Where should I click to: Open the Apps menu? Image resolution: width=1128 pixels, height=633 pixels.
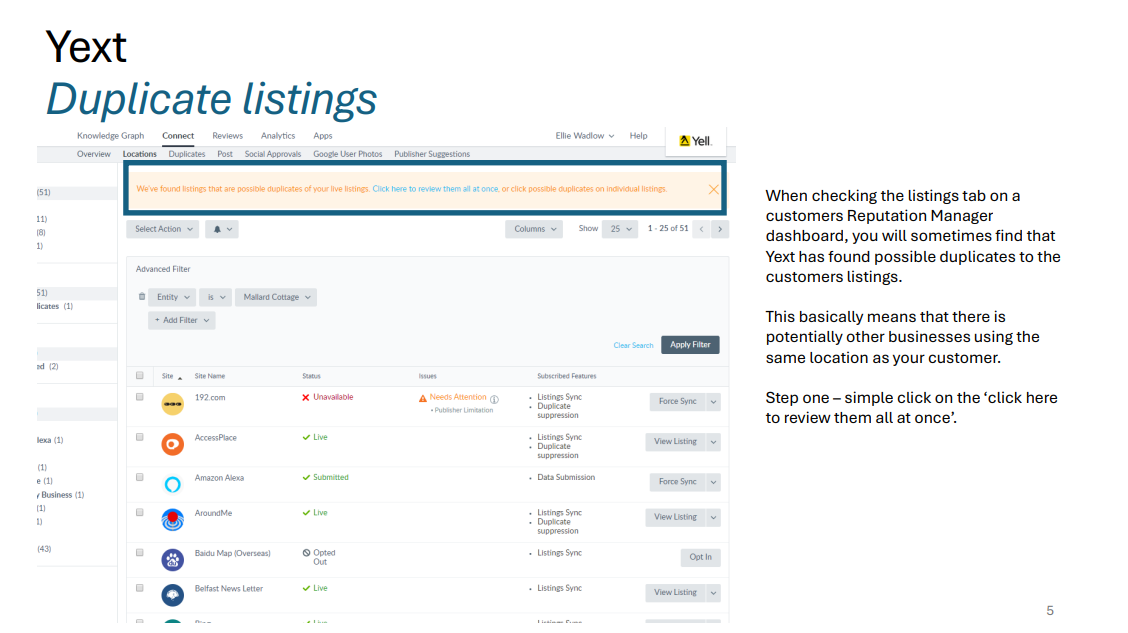(x=323, y=136)
